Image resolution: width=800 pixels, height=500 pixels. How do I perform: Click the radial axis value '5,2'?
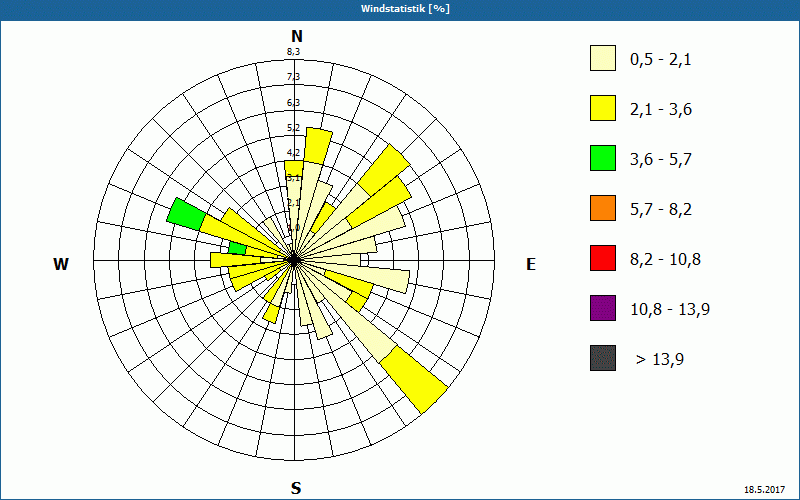[x=293, y=128]
